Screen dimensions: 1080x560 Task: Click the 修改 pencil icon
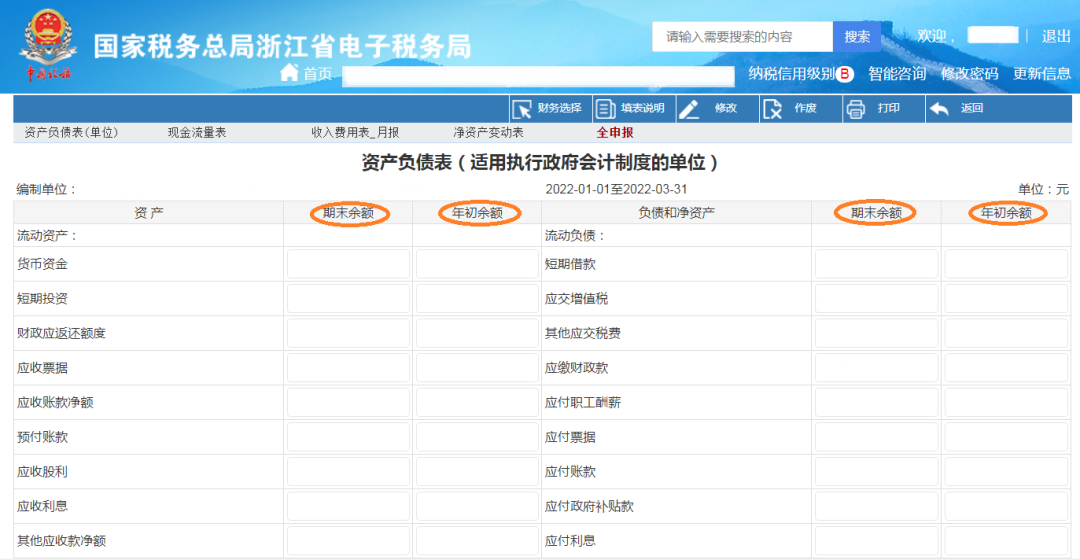coord(688,109)
